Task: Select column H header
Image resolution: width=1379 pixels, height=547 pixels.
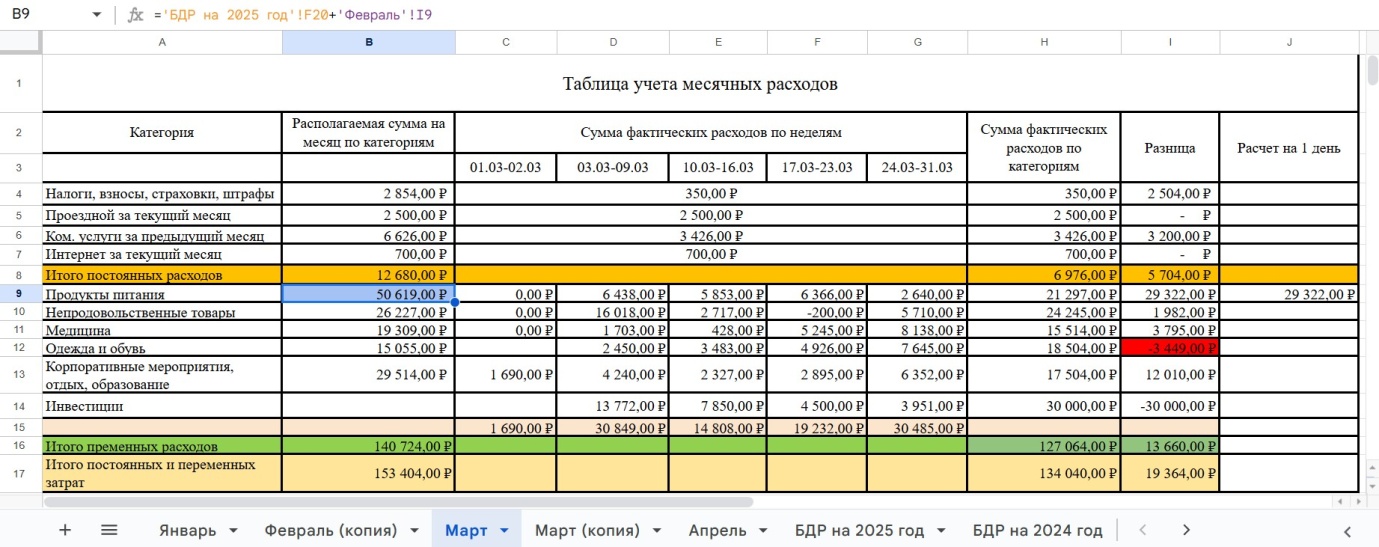Action: point(1043,41)
